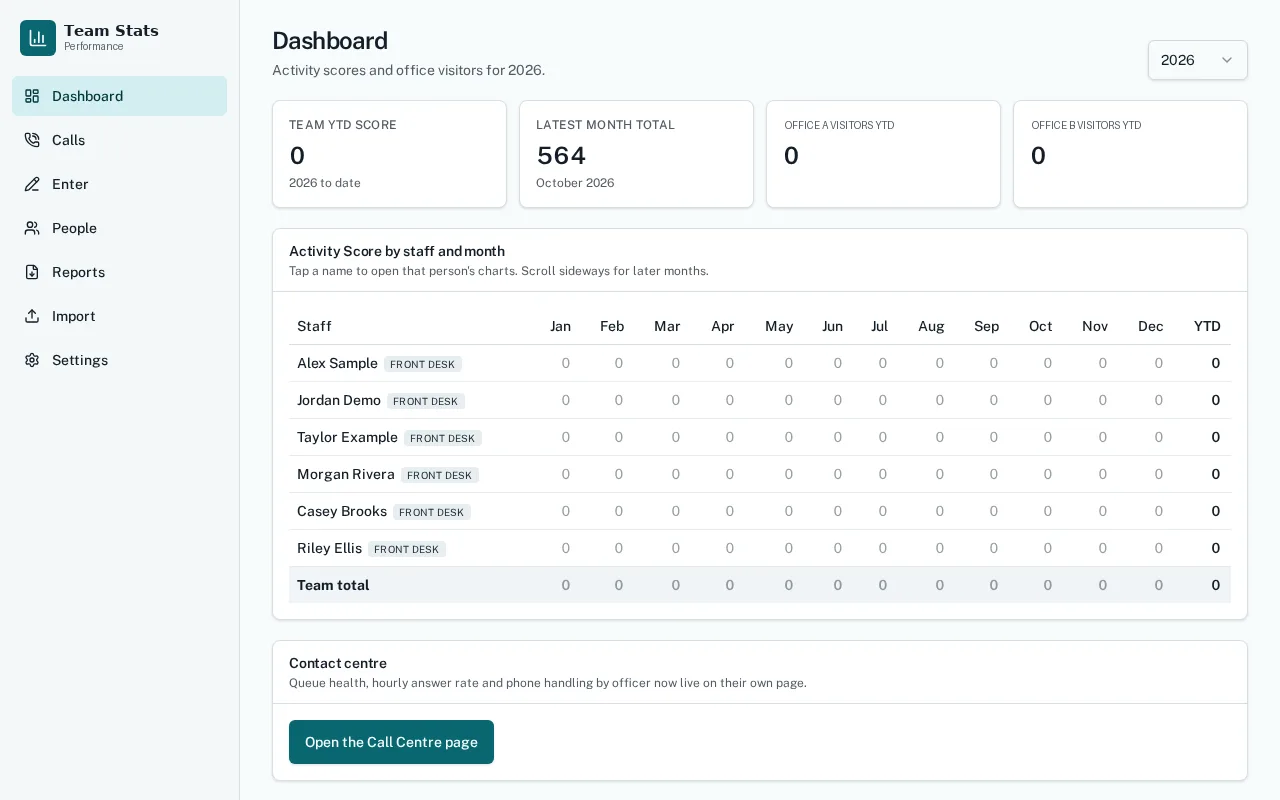Click the Contact centre heading
This screenshot has width=1280, height=800.
pos(338,663)
